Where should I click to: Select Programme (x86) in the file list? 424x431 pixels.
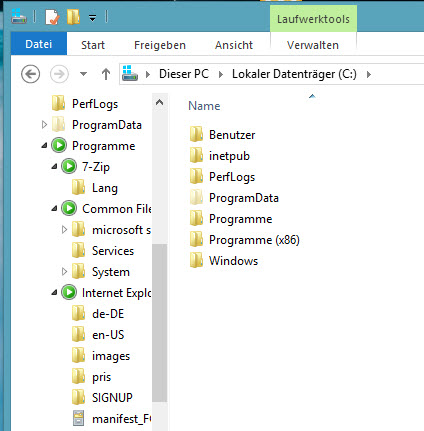(x=254, y=240)
